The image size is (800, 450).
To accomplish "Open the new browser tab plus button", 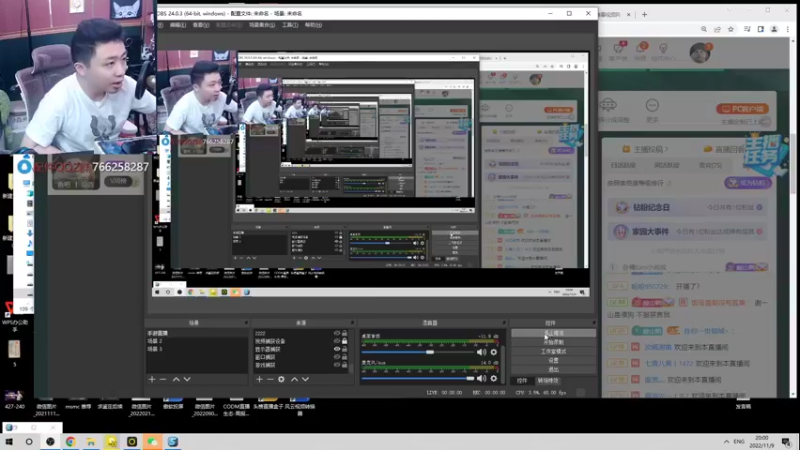I will tap(644, 14).
